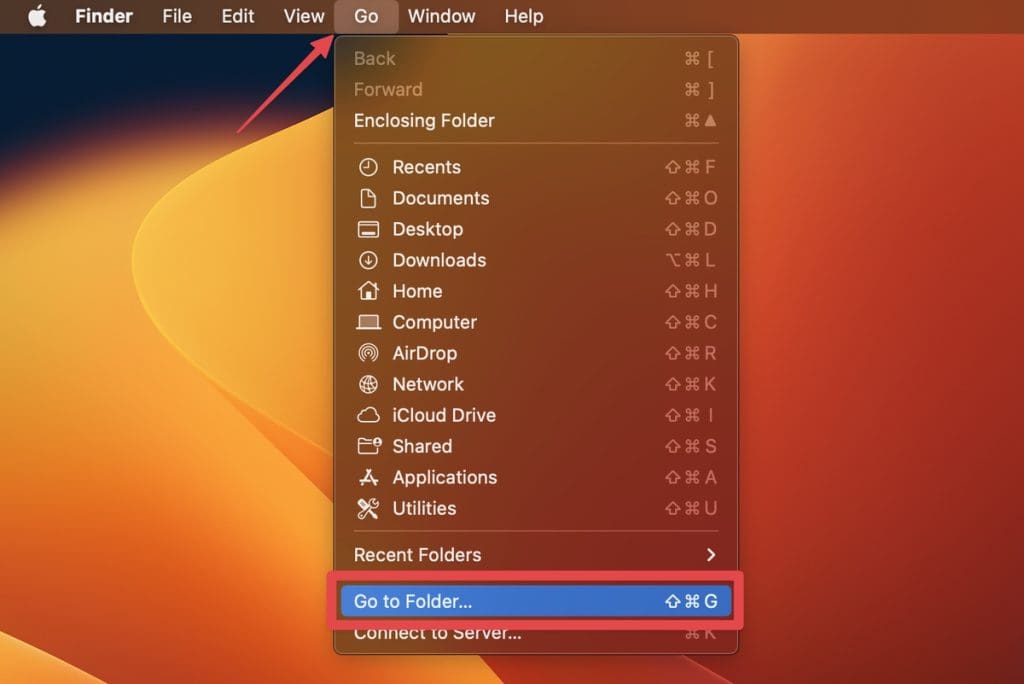This screenshot has width=1024, height=684.
Task: Go to the Home folder
Action: click(x=536, y=291)
